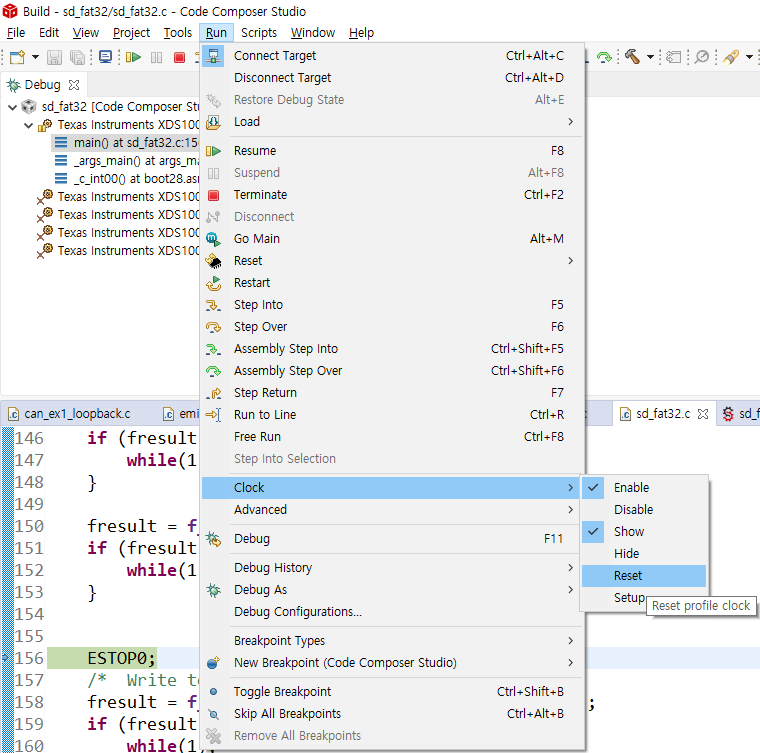Expand the Load submenu arrow
Image resolution: width=760 pixels, height=753 pixels.
[x=570, y=122]
